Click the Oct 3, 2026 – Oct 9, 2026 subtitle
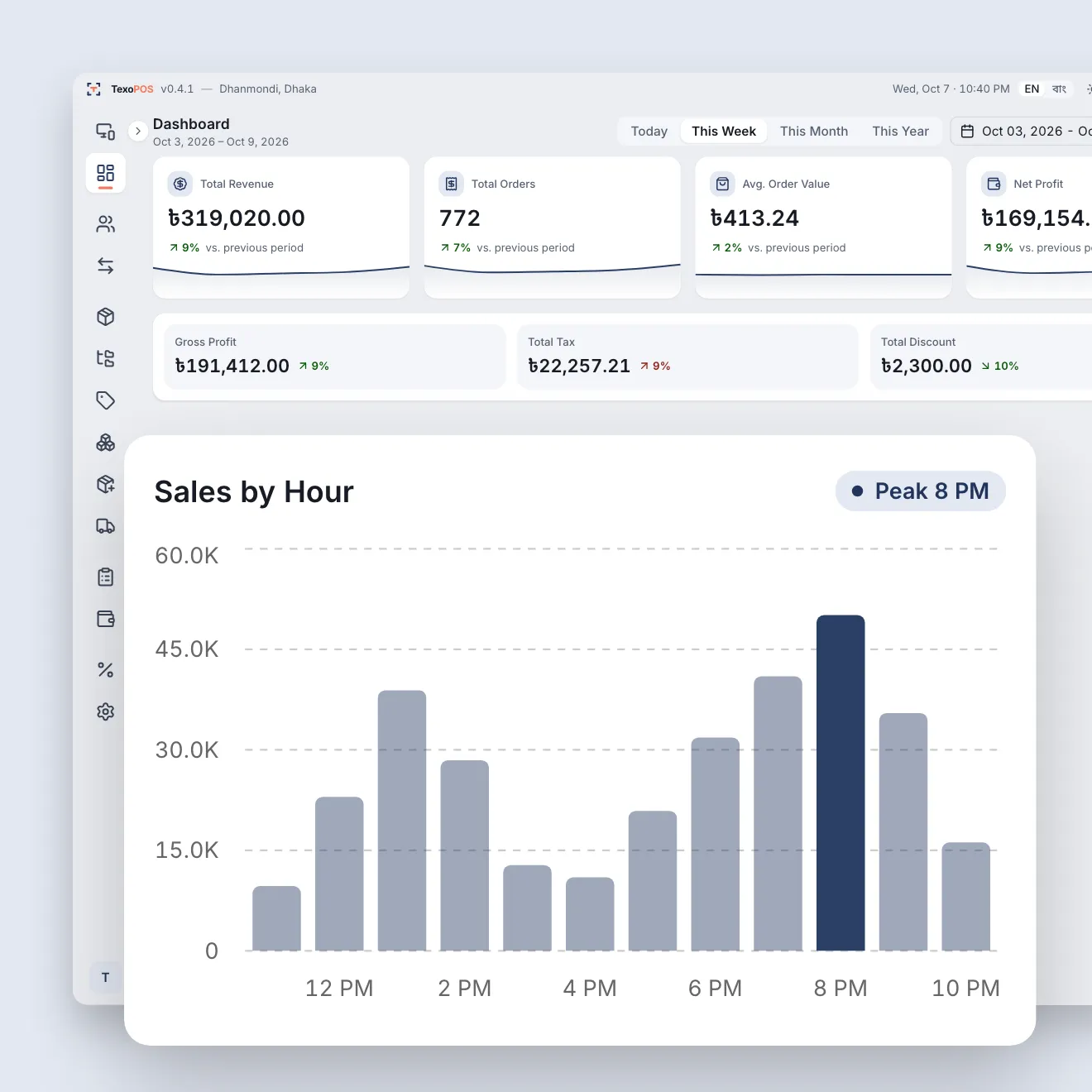The height and width of the screenshot is (1092, 1092). click(x=221, y=141)
